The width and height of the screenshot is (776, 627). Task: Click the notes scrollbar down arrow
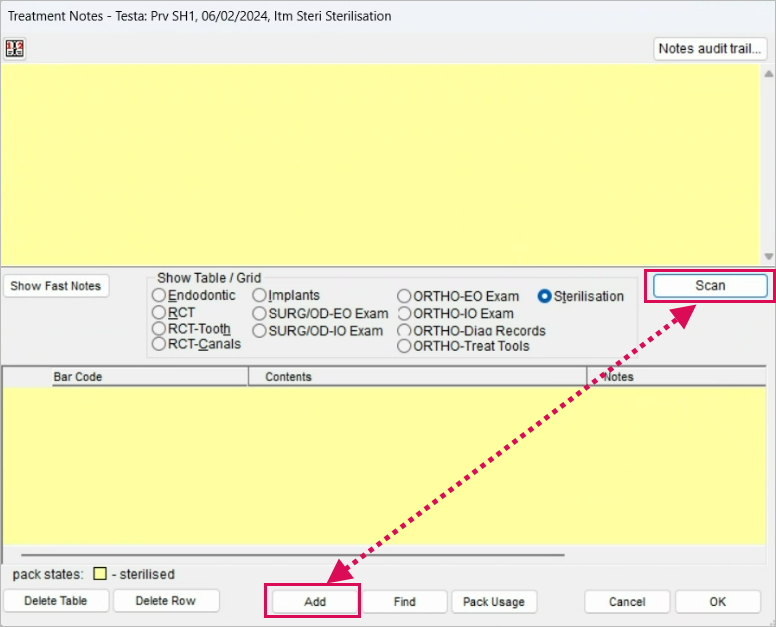click(x=768, y=256)
